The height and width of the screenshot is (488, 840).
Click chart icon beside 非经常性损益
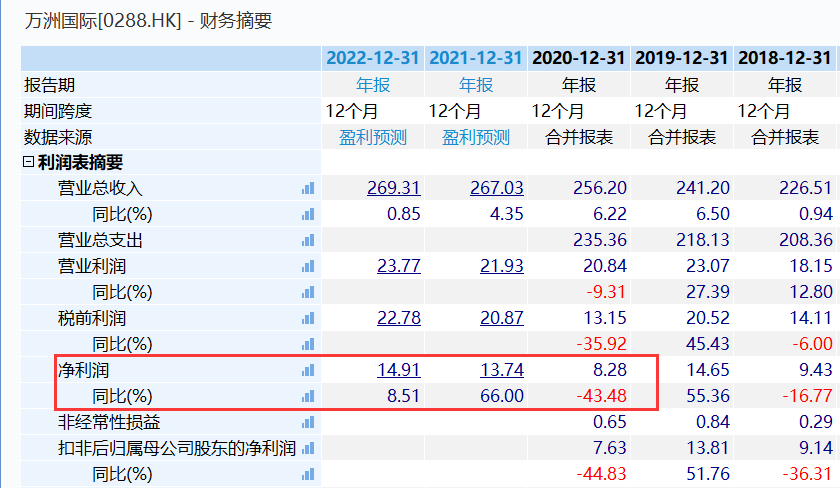(308, 423)
